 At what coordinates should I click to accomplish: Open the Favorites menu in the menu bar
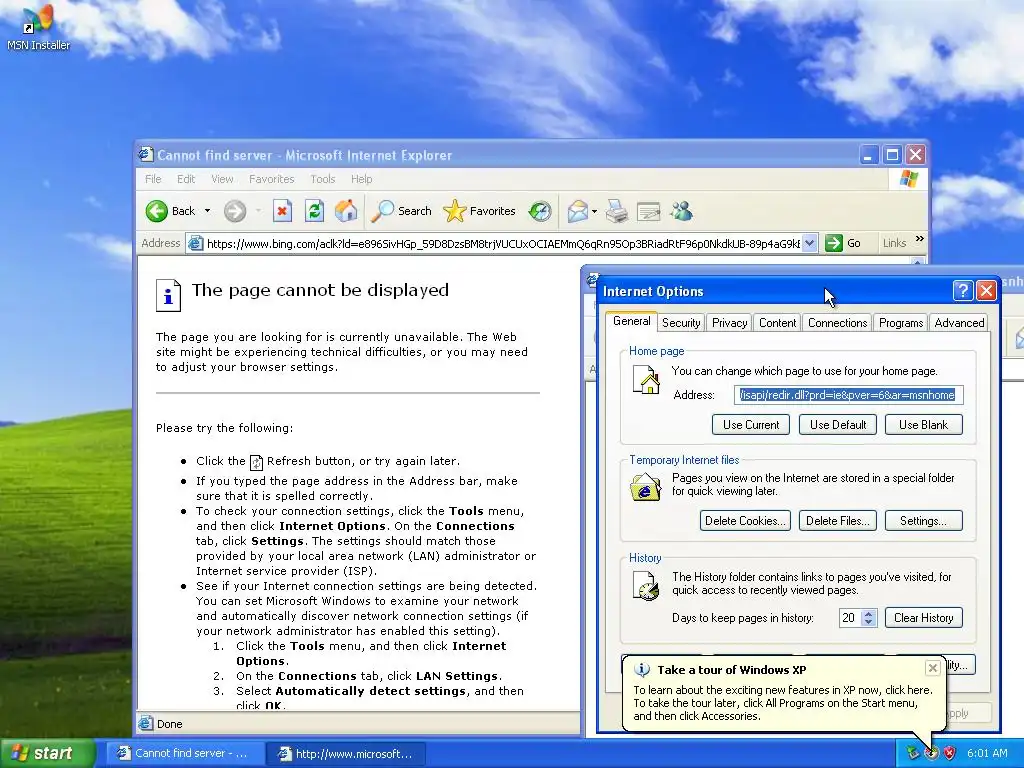(271, 179)
